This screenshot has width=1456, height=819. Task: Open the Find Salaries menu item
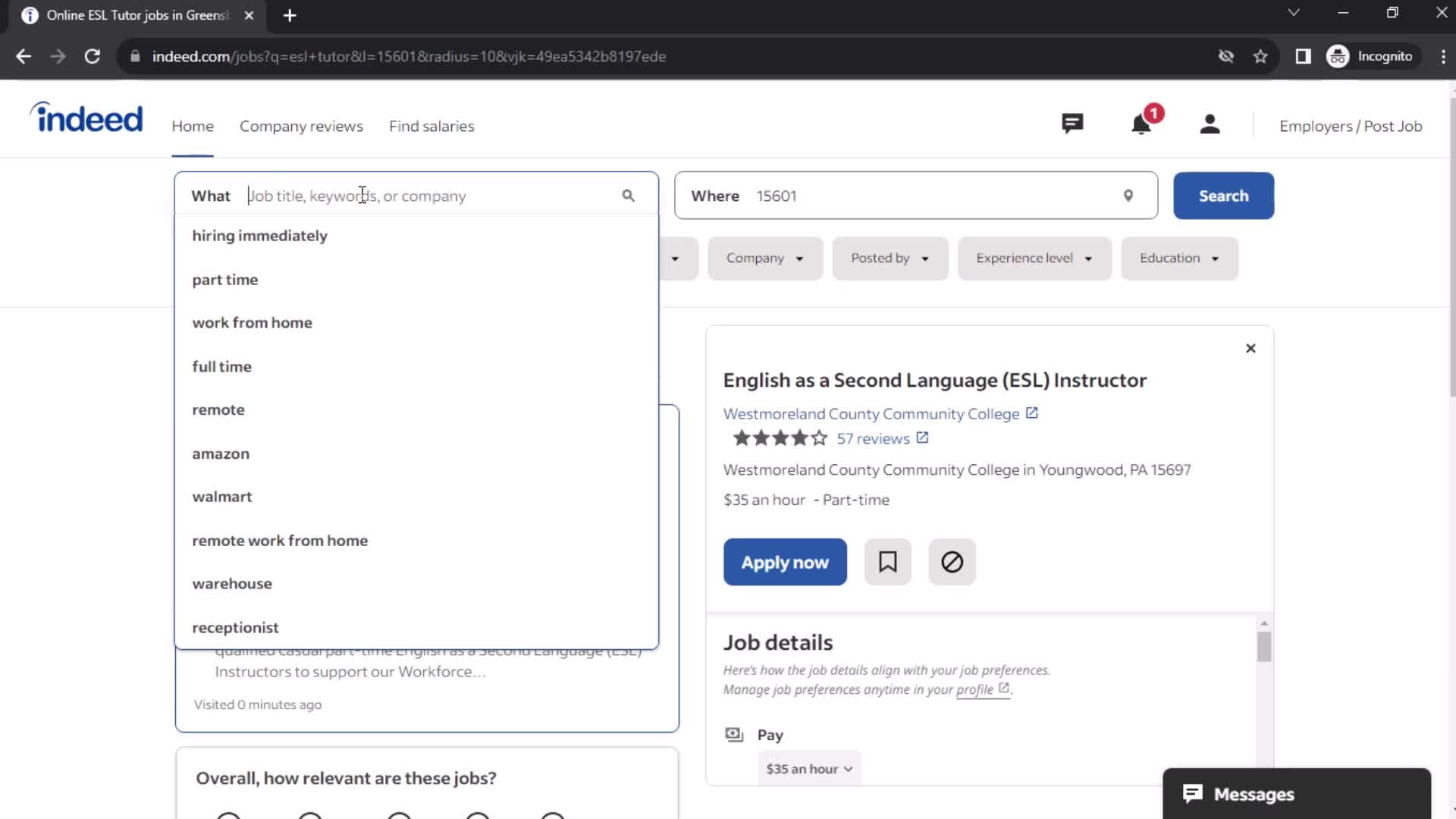[x=432, y=125]
